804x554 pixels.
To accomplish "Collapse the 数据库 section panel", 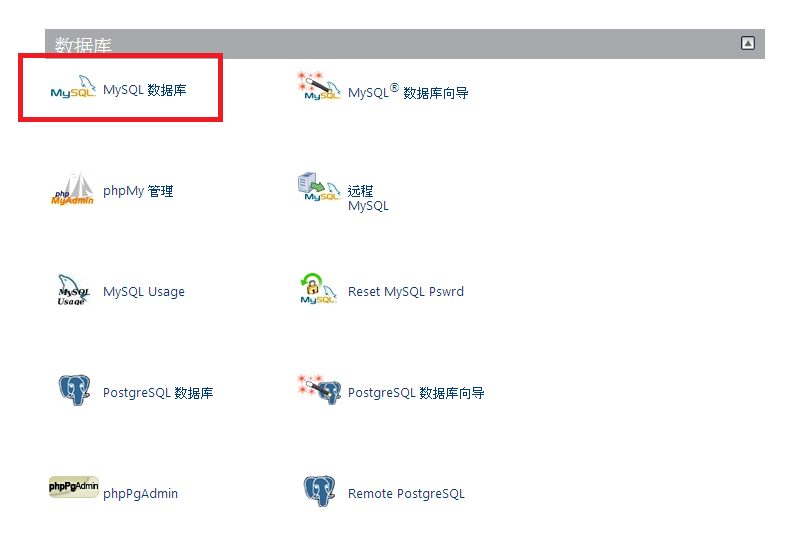I will click(x=748, y=43).
